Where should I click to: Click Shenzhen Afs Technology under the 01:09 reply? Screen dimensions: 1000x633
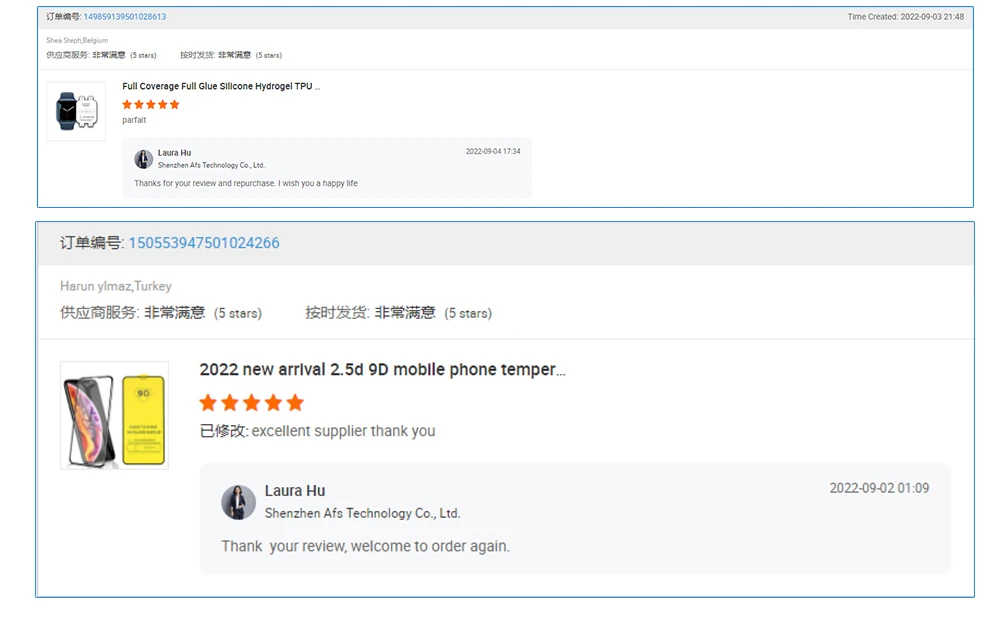362,513
